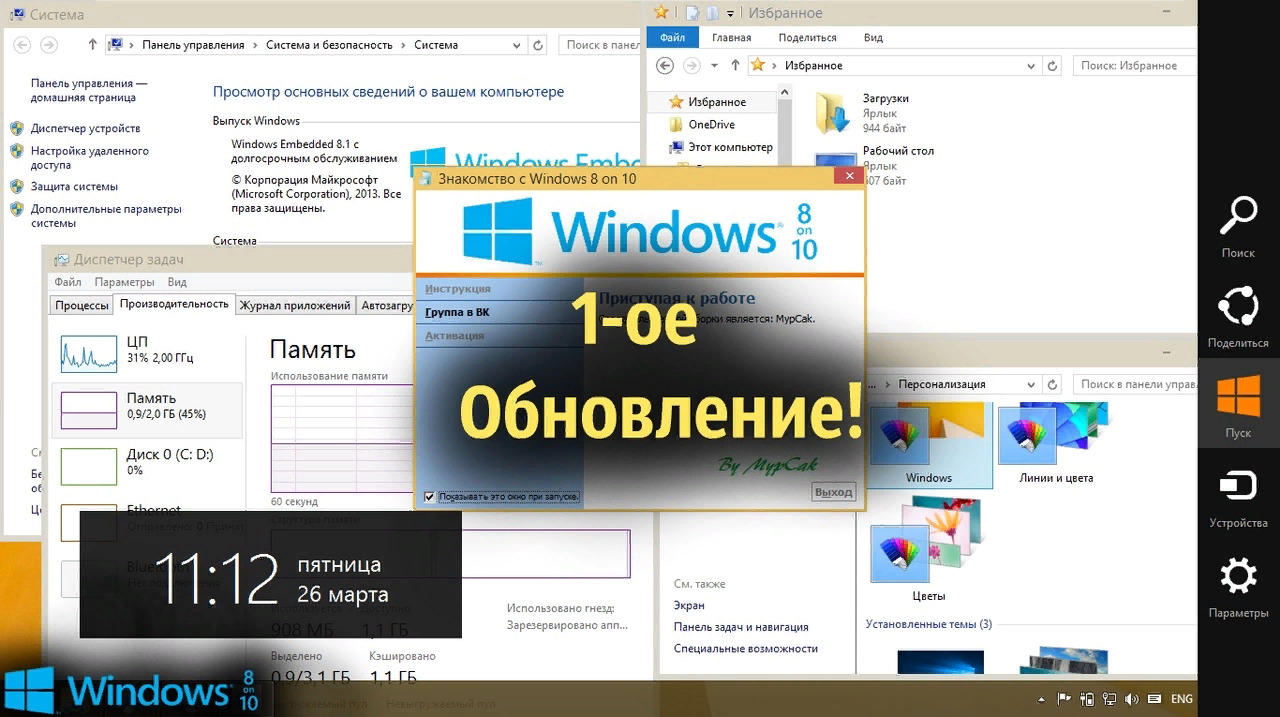
Task: Open recent locations dropdown in Избранное window
Action: coord(714,66)
